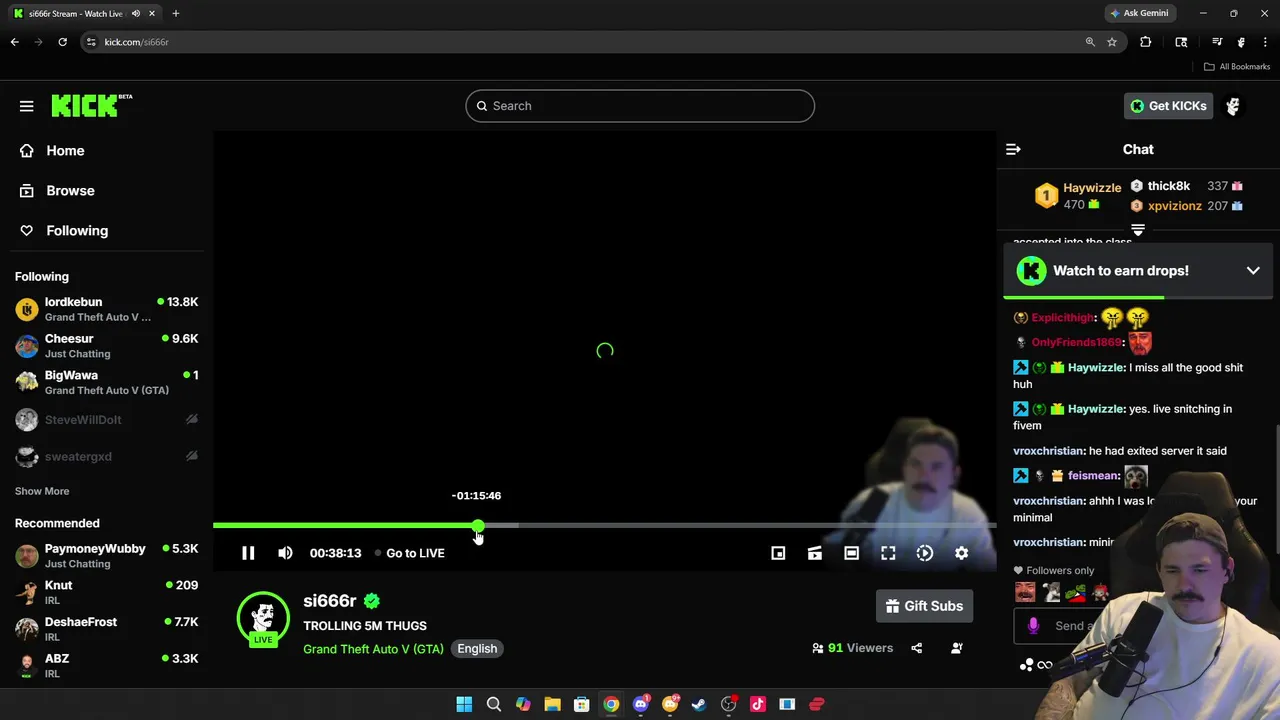Switch the player to fullscreen
This screenshot has width=1280, height=720.
click(888, 553)
